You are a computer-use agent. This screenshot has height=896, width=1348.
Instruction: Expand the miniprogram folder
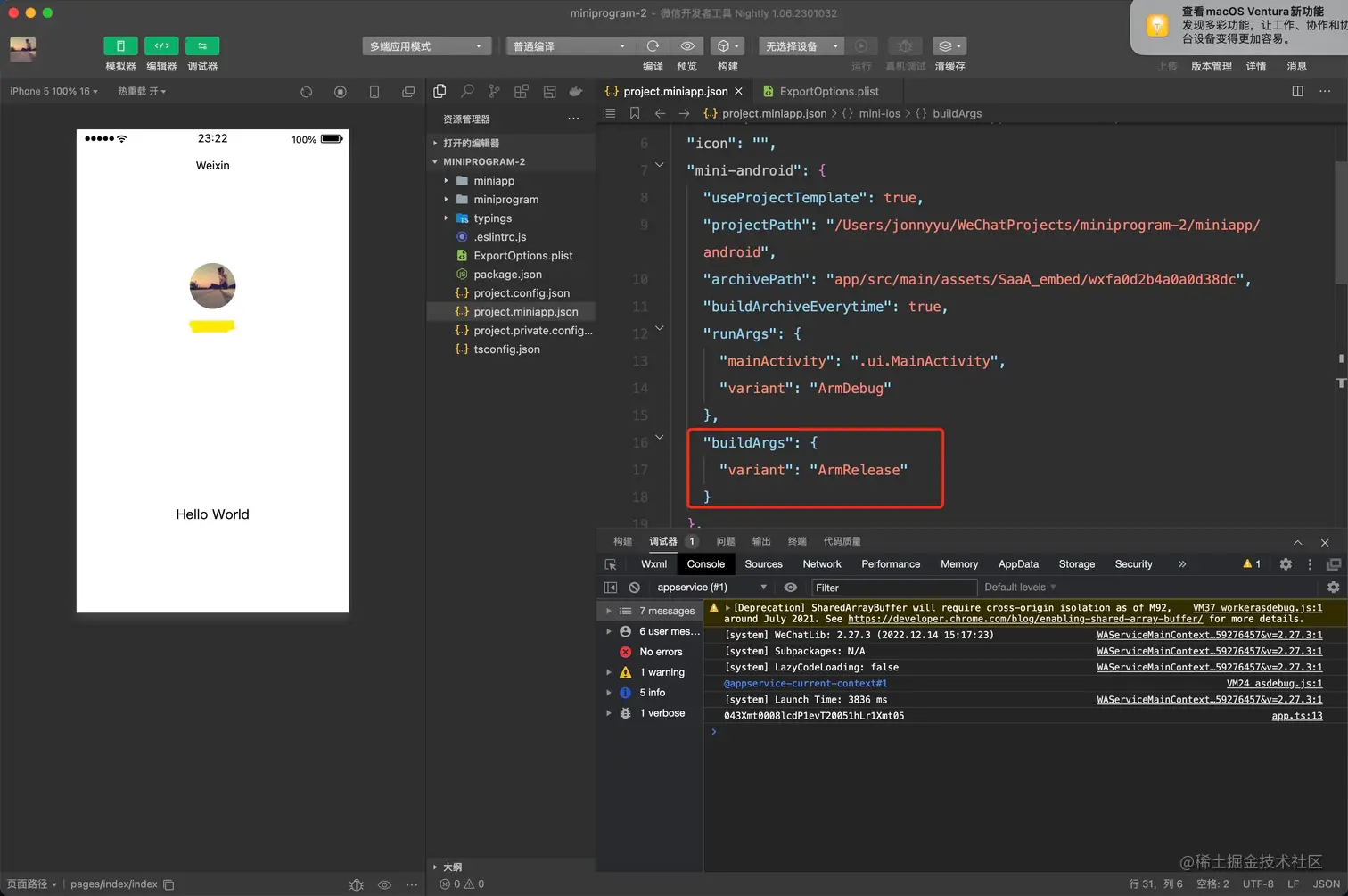pos(505,200)
